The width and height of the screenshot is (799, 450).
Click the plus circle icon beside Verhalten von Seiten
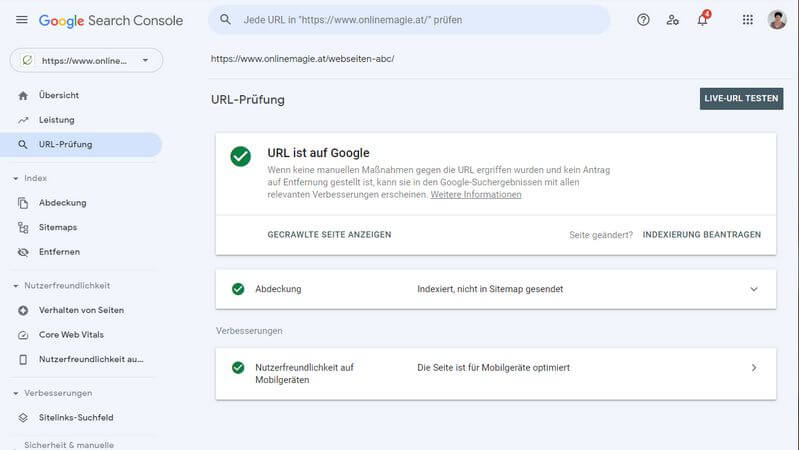point(23,310)
